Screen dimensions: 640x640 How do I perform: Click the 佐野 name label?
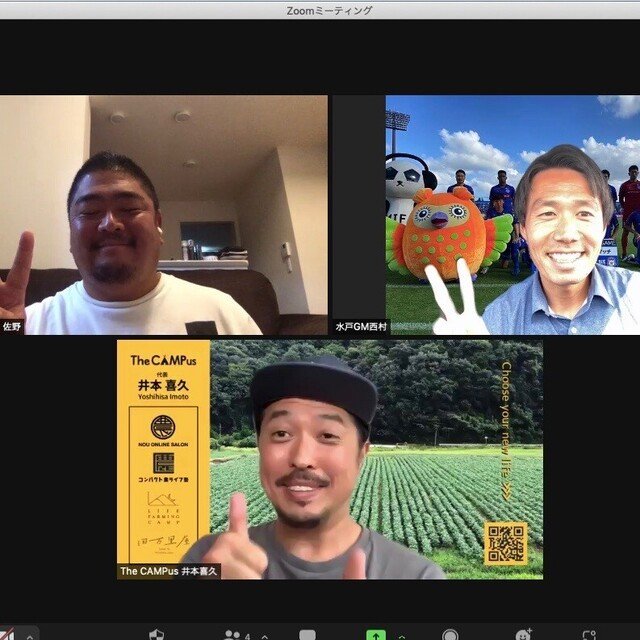12,327
